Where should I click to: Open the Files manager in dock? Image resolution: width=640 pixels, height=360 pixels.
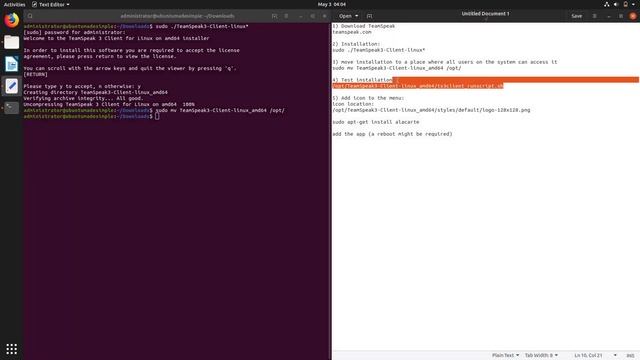click(11, 42)
